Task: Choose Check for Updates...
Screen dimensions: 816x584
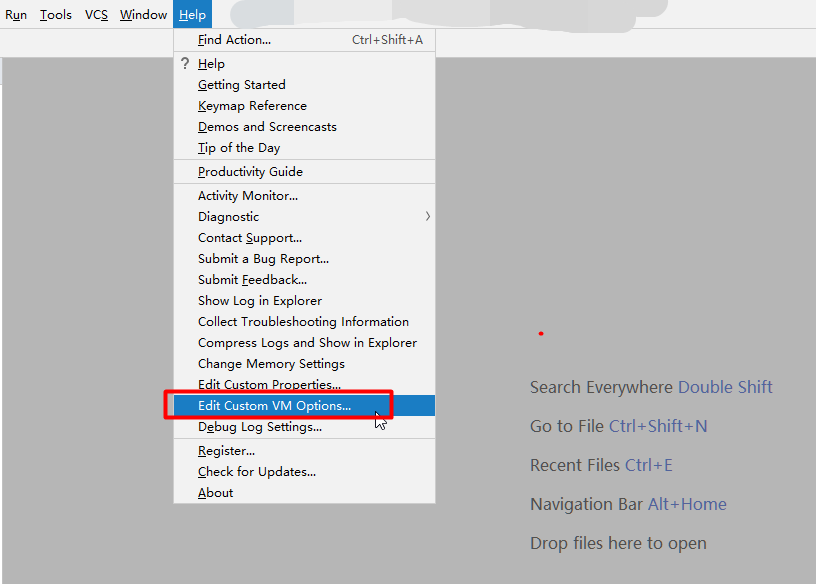Action: pyautogui.click(x=304, y=472)
